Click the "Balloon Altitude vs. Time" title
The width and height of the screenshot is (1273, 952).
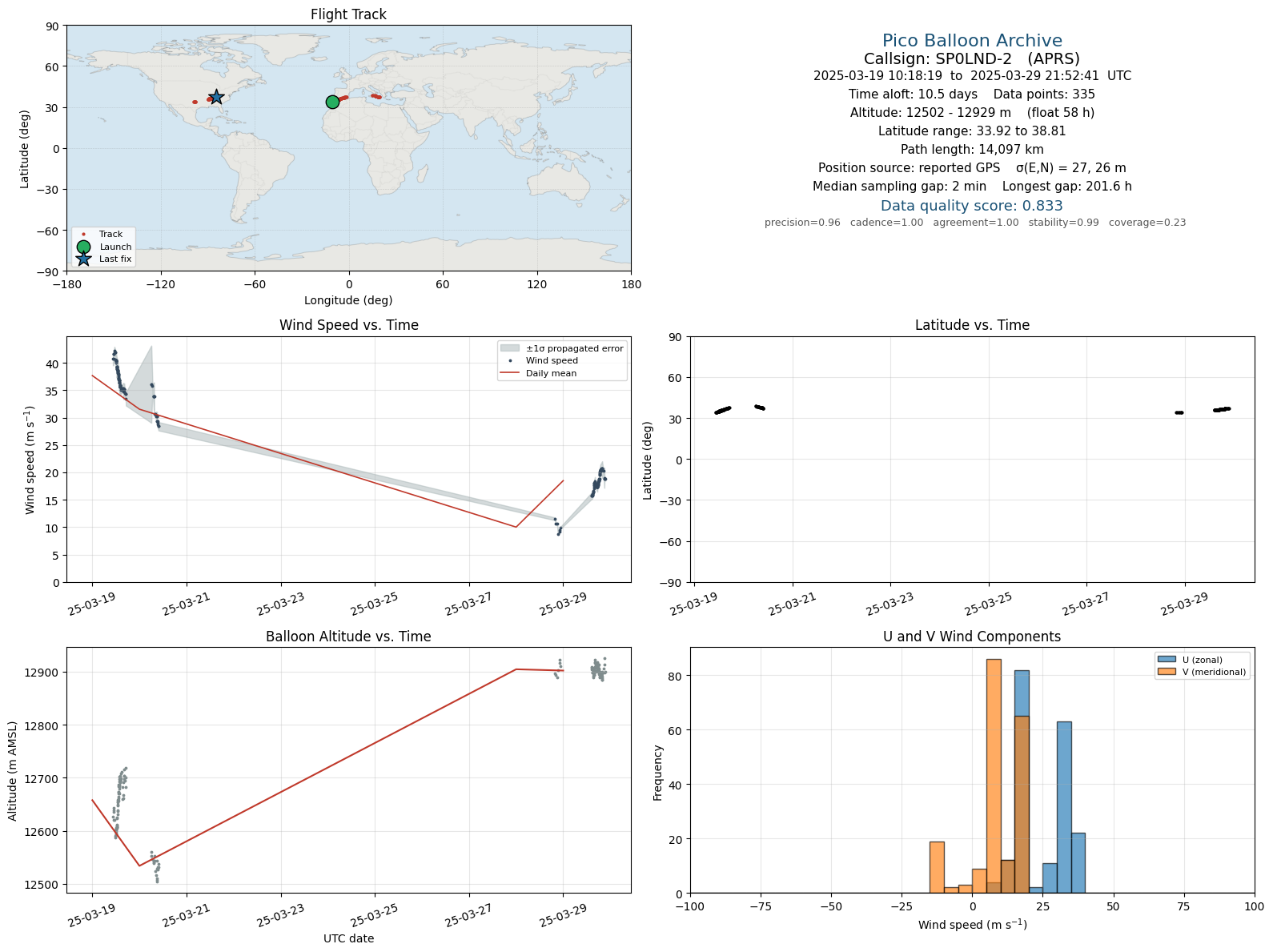[348, 637]
